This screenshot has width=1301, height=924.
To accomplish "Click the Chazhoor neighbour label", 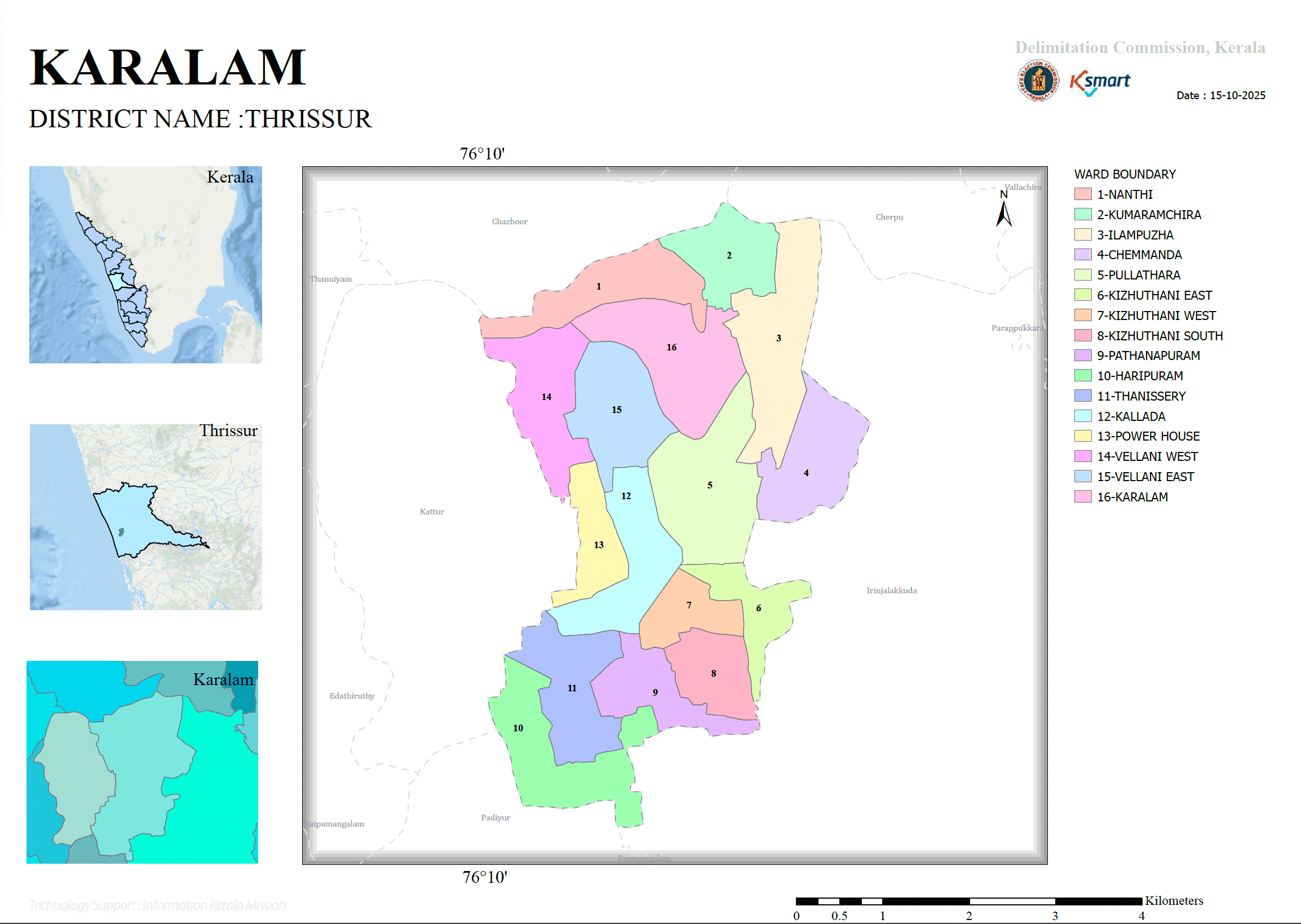I will coord(510,221).
